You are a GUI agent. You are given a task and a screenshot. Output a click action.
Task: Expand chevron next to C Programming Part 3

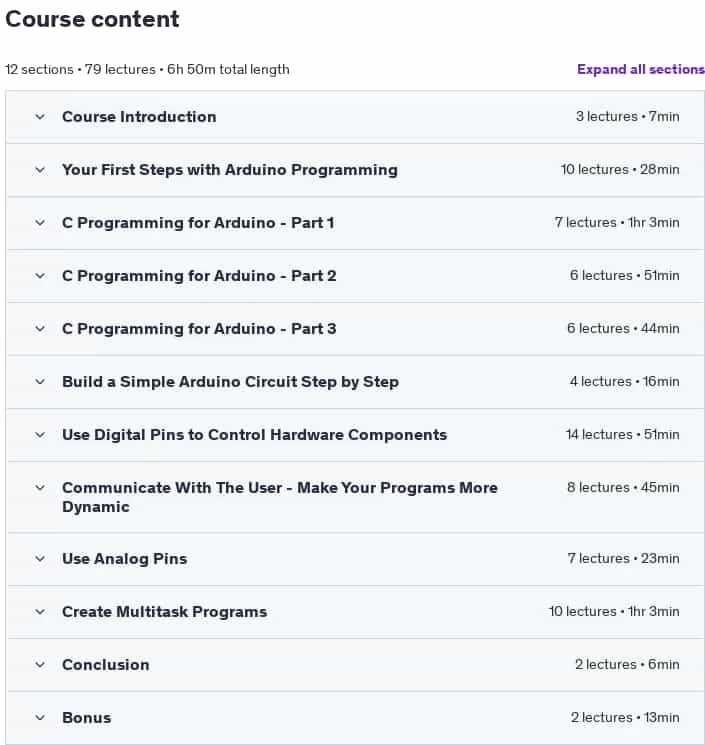[x=40, y=329]
